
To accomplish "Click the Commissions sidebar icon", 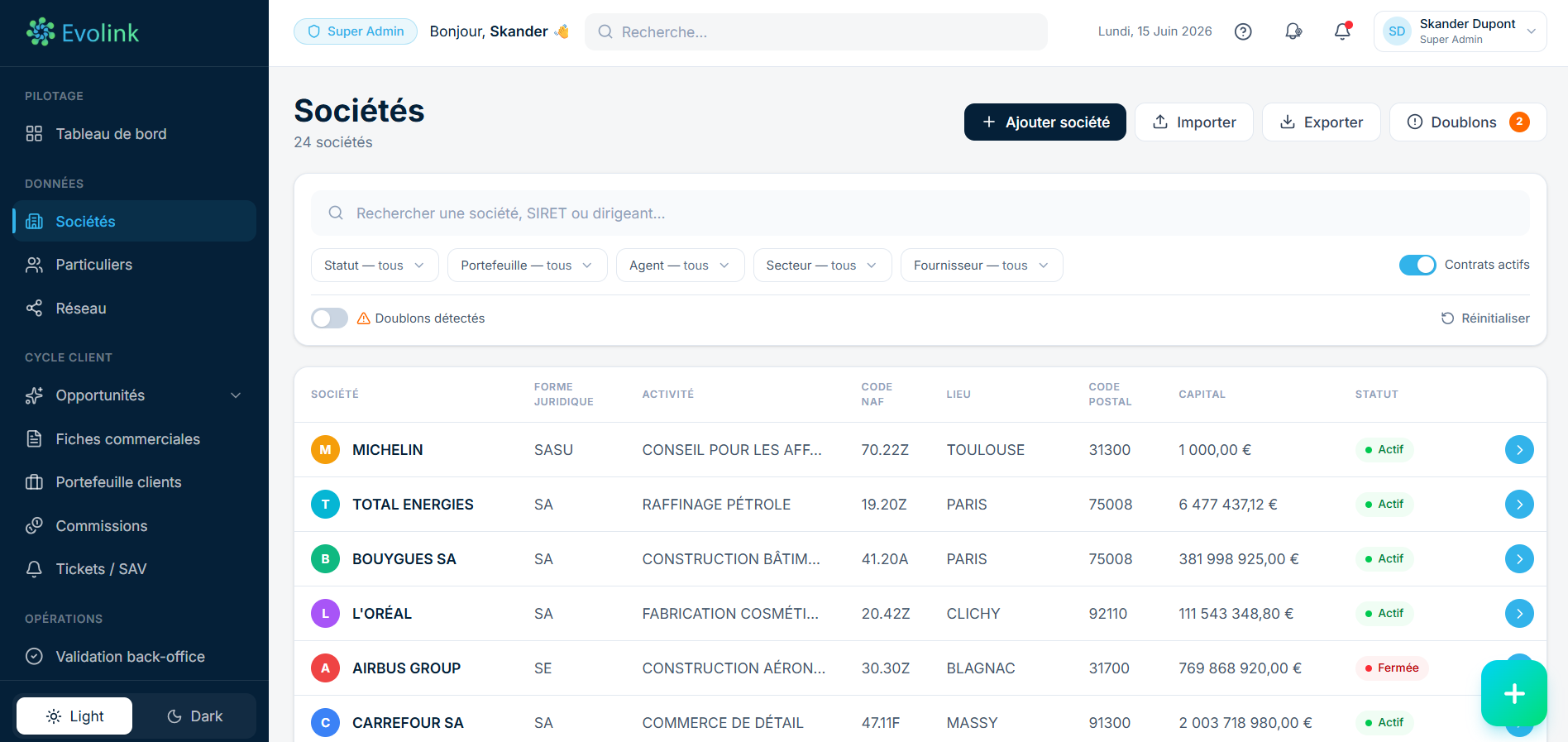I will 34,526.
